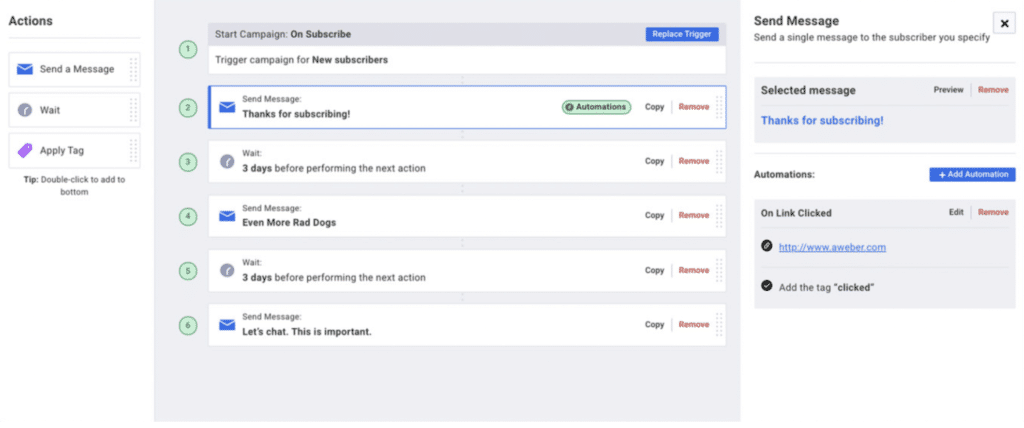Click 3 days text in step 3
The width and height of the screenshot is (1024, 428).
pos(257,169)
